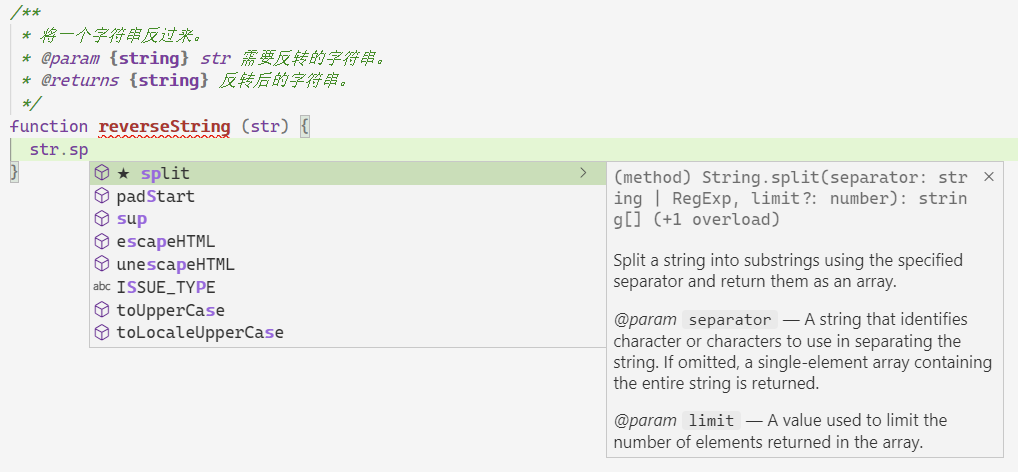
Task: Click the method icon beside sup
Action: point(101,219)
